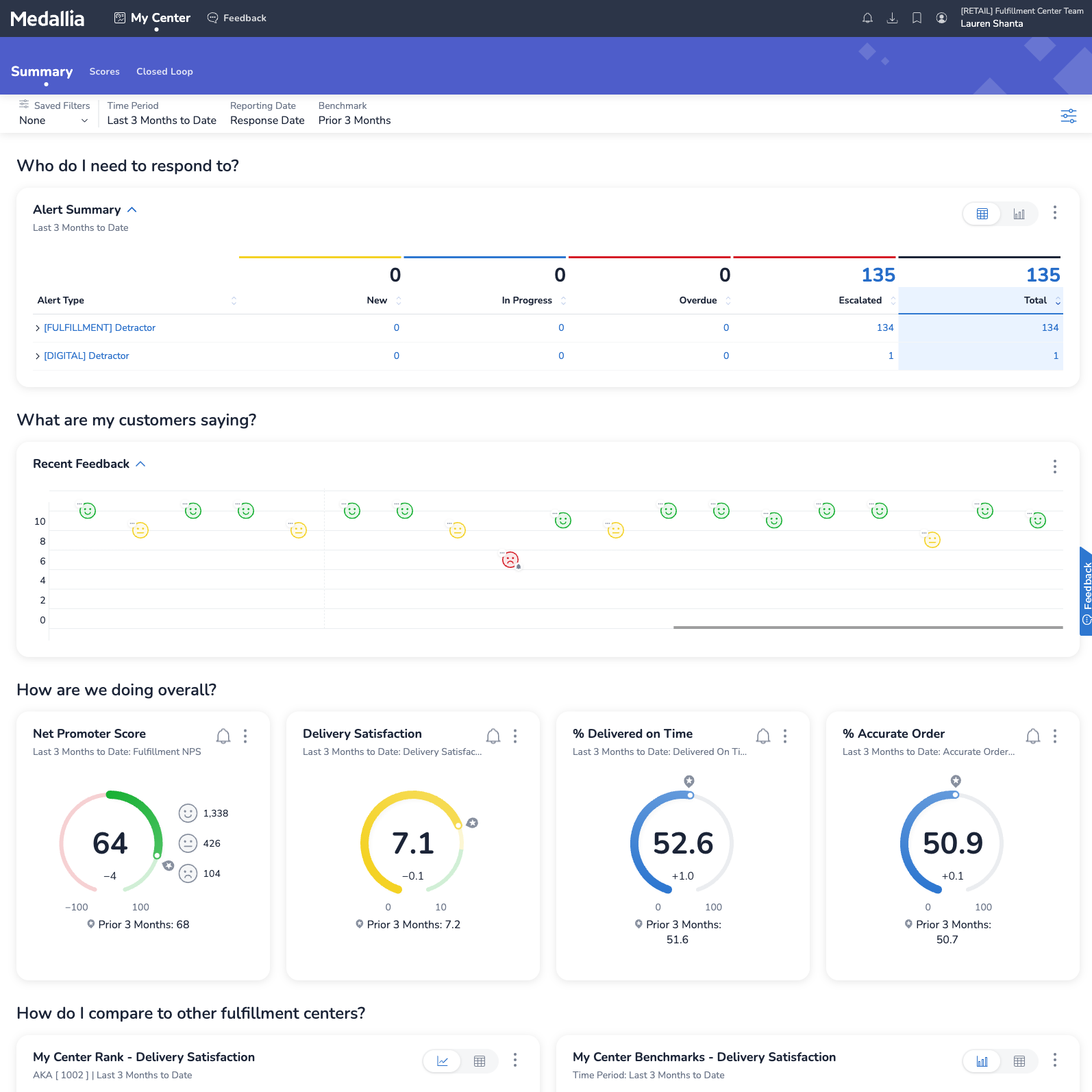
Task: Collapse the Recent Feedback section
Action: 140,464
